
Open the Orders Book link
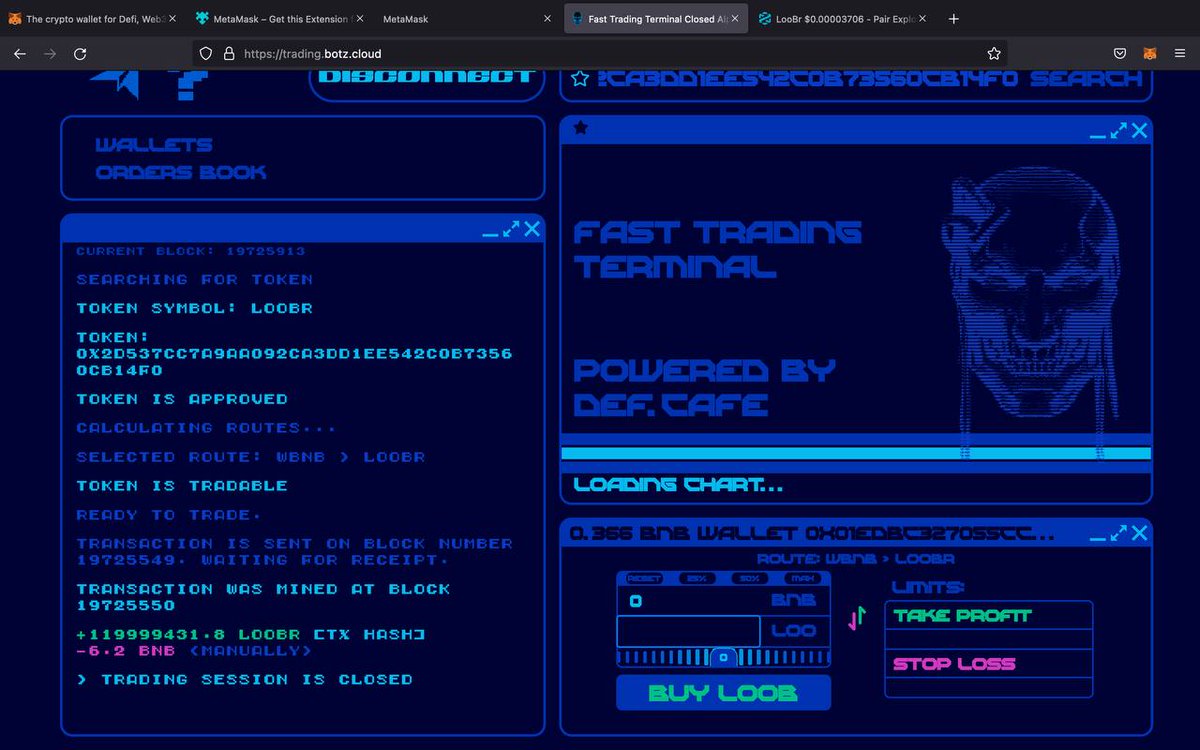181,172
